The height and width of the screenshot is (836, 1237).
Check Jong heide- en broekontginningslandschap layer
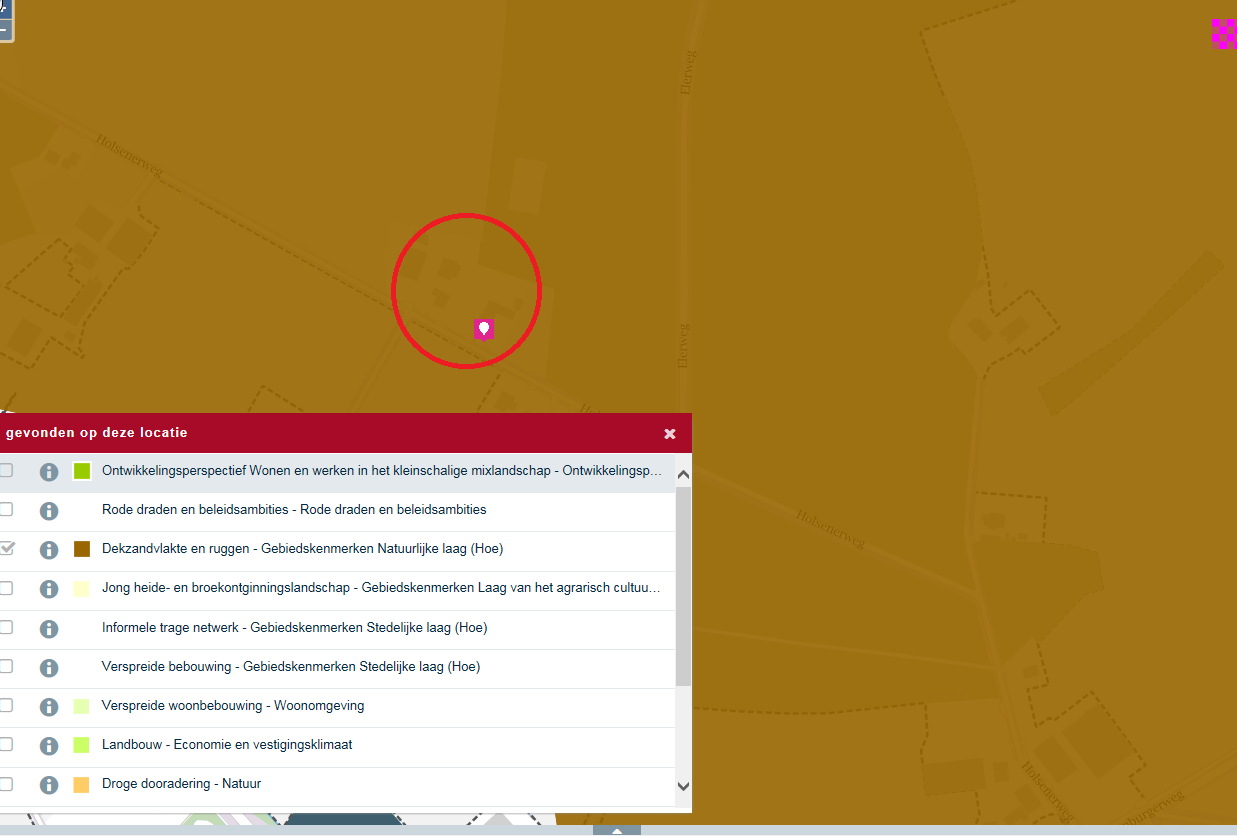coord(6,588)
